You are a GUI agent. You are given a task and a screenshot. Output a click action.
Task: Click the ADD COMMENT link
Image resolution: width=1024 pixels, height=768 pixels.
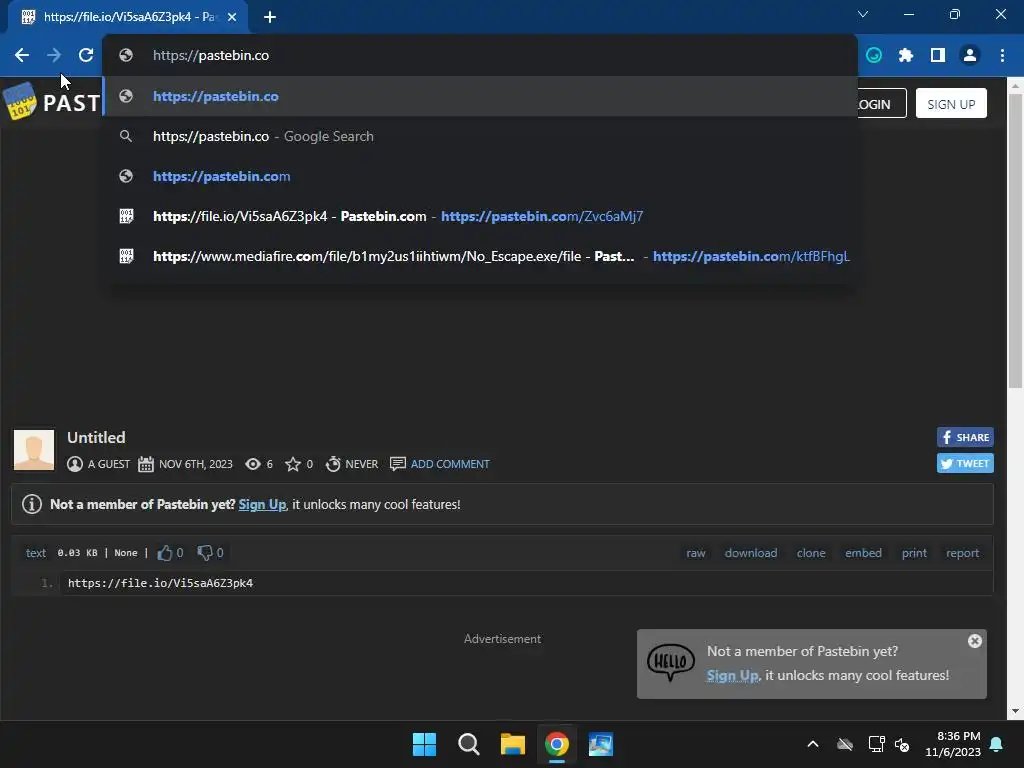450,464
